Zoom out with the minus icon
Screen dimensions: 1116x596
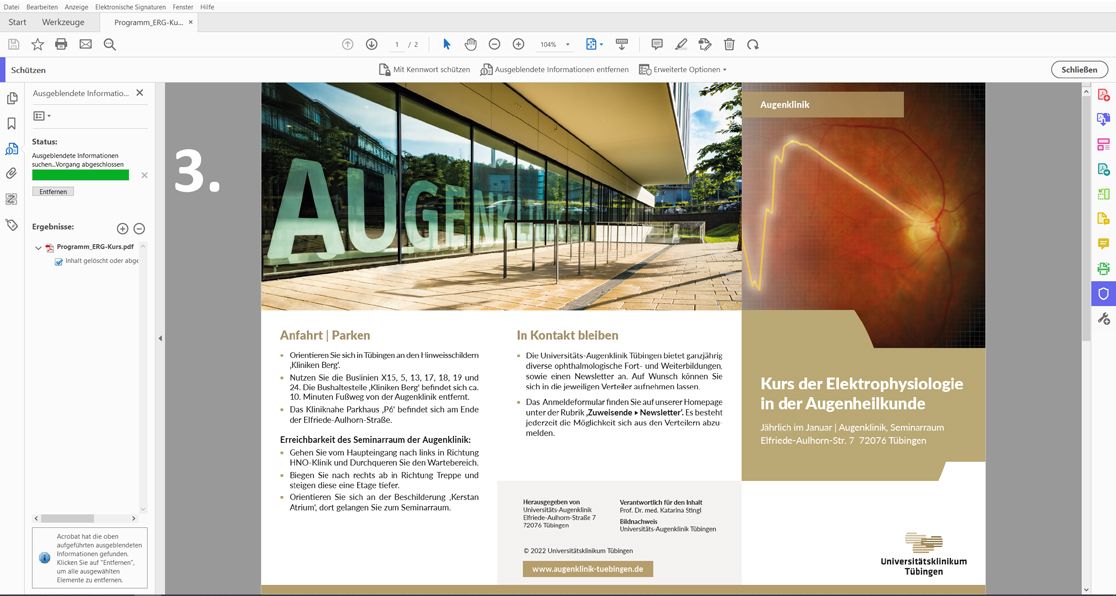495,44
